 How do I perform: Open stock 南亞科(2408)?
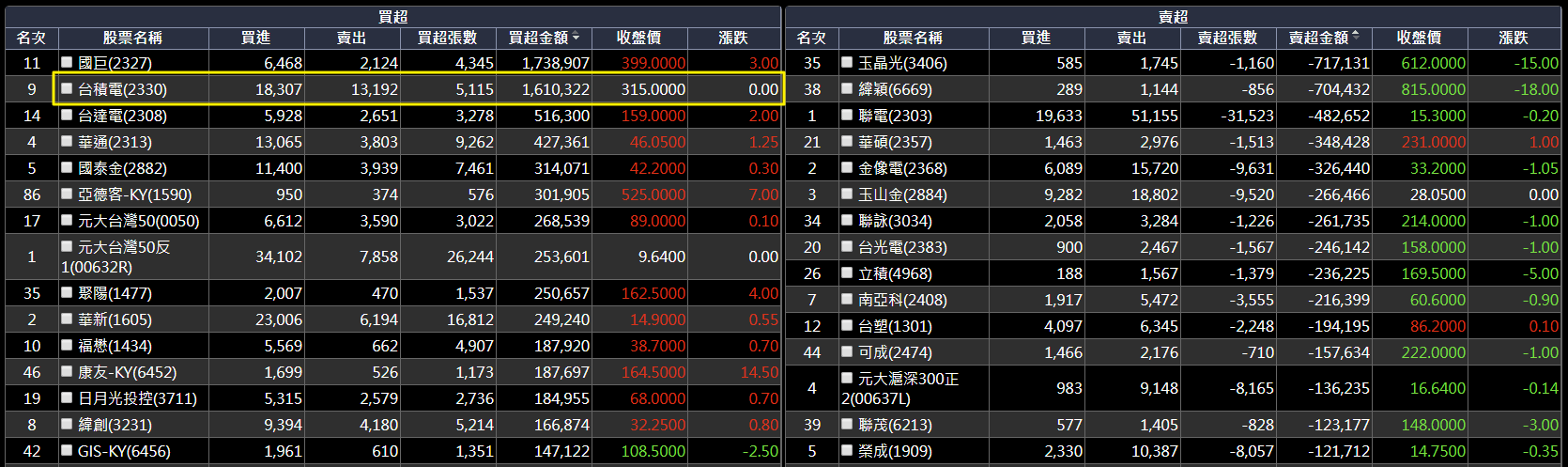point(902,300)
